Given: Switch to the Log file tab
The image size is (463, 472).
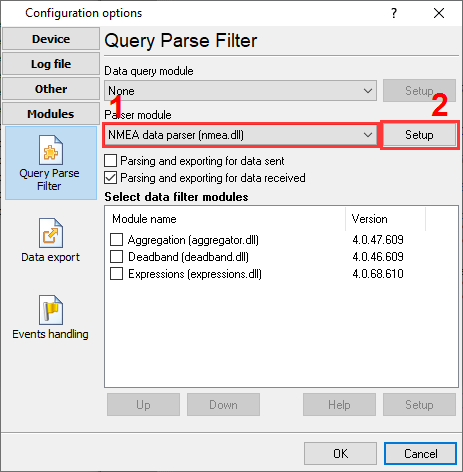Looking at the screenshot, I should (x=51, y=64).
